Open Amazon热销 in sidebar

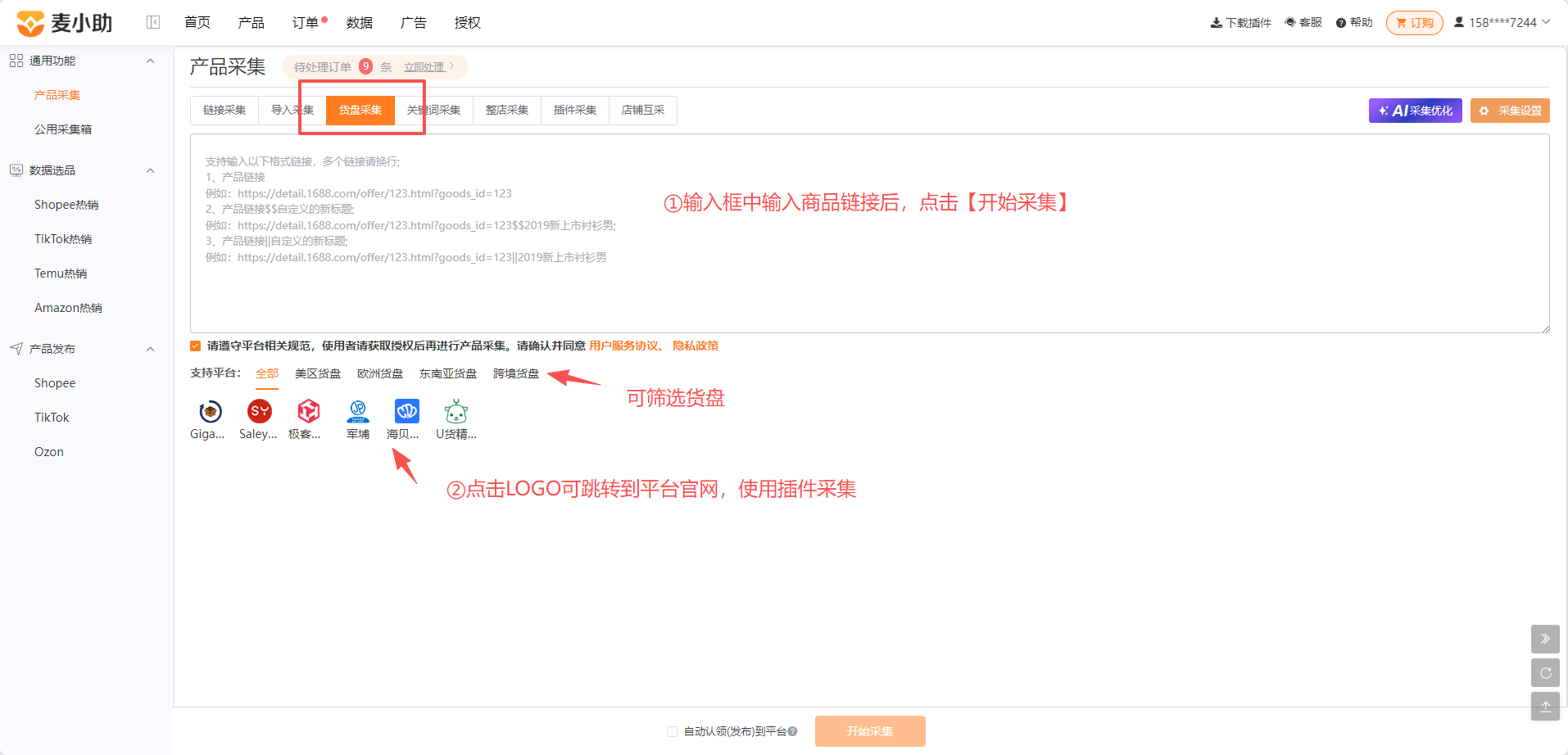click(x=68, y=308)
